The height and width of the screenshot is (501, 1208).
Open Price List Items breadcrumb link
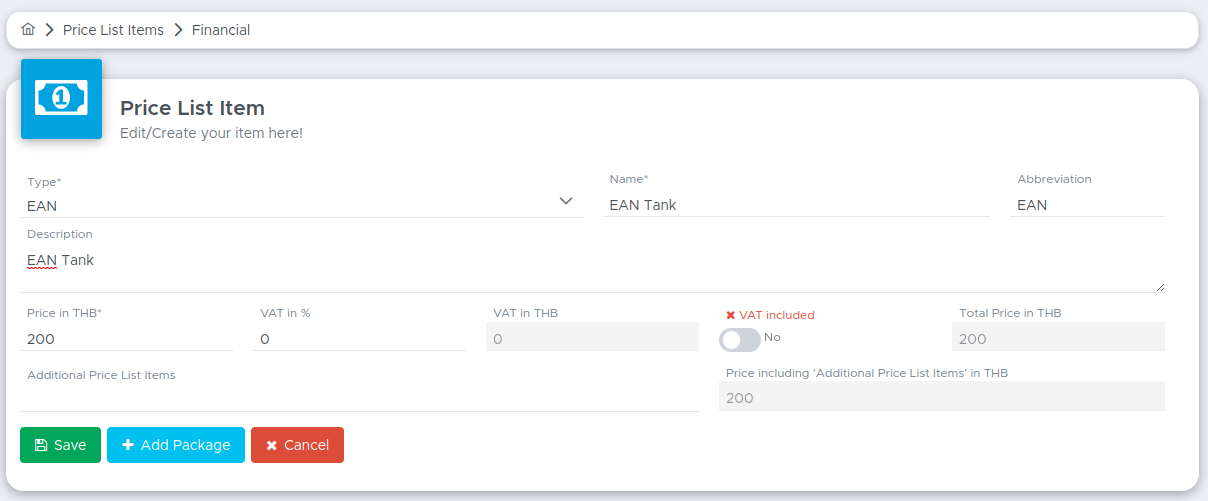pos(113,30)
